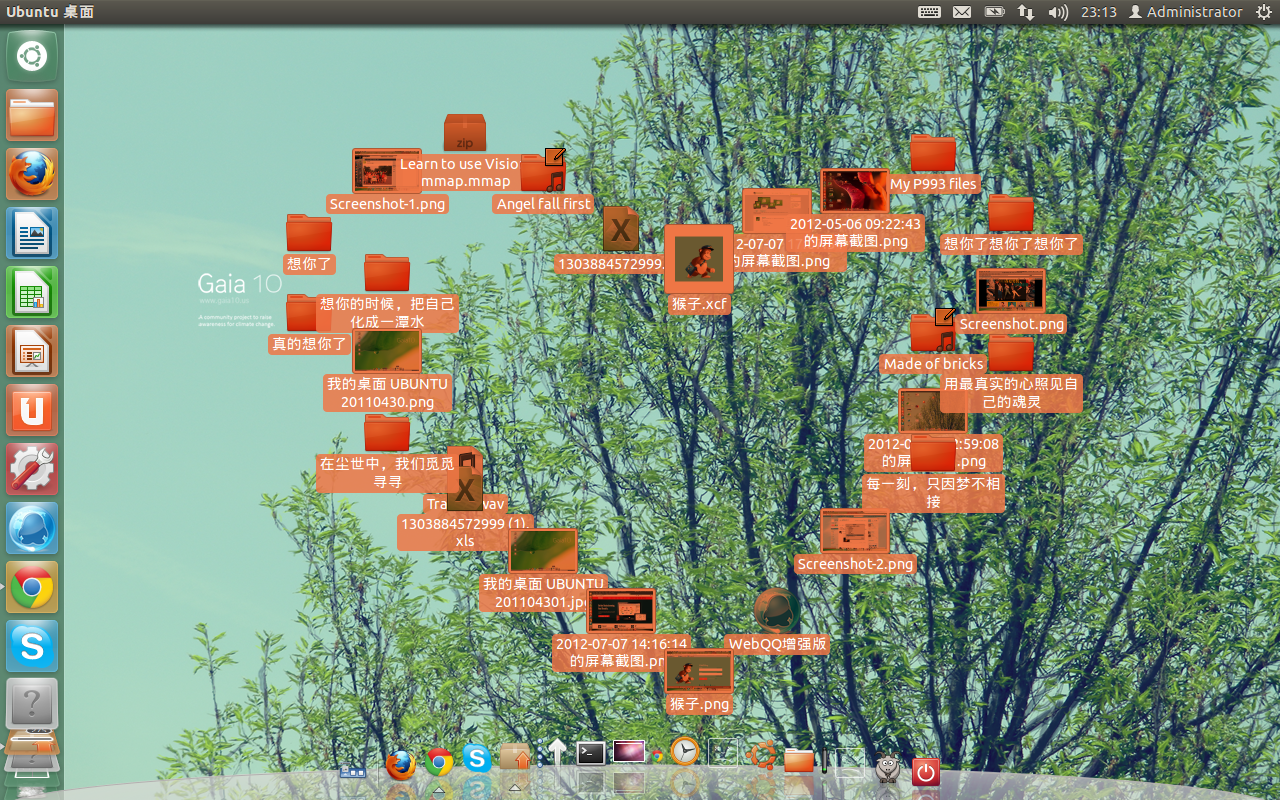
Task: Click the goat mascot icon in the dock
Action: pos(887,768)
